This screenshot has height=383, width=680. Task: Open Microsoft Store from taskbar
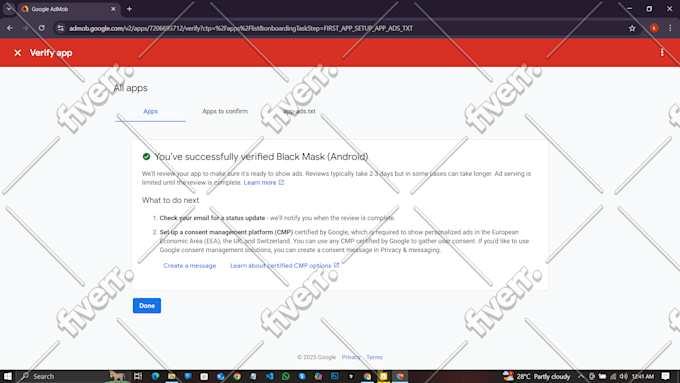(204, 376)
